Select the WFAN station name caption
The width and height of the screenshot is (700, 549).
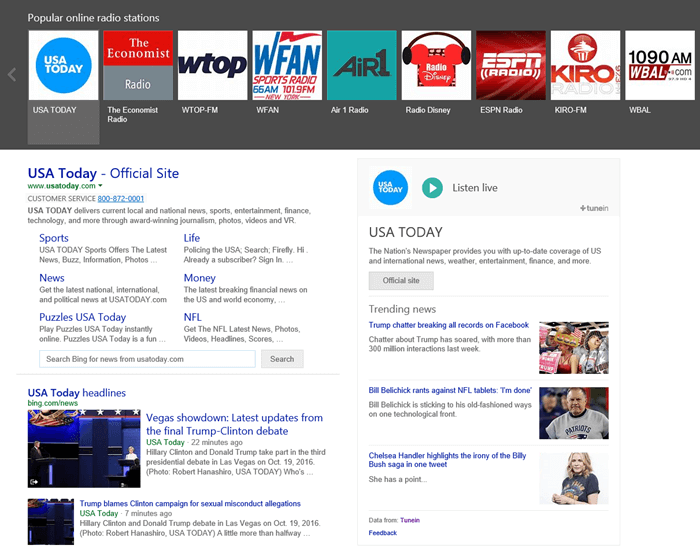[x=267, y=110]
